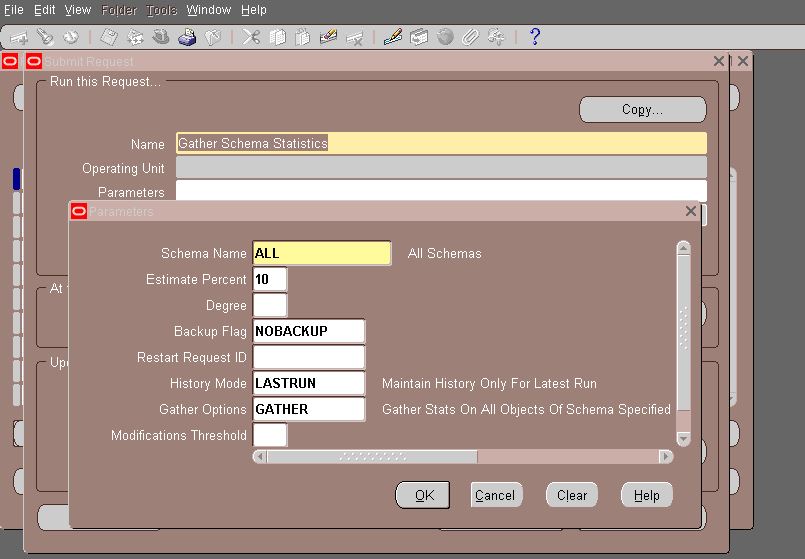Image resolution: width=805 pixels, height=559 pixels.
Task: Open the Window menu
Action: (x=208, y=10)
